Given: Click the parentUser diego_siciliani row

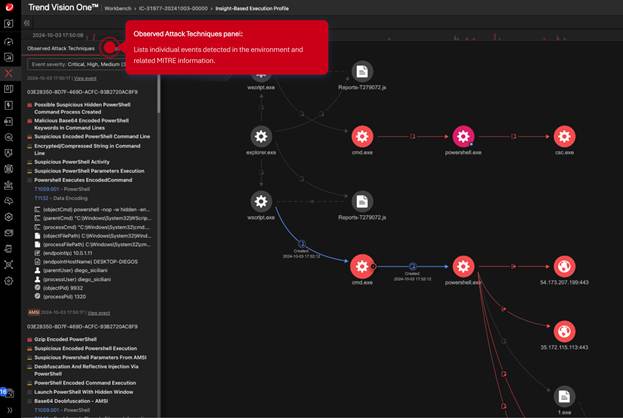Looking at the screenshot, I should (x=71, y=271).
